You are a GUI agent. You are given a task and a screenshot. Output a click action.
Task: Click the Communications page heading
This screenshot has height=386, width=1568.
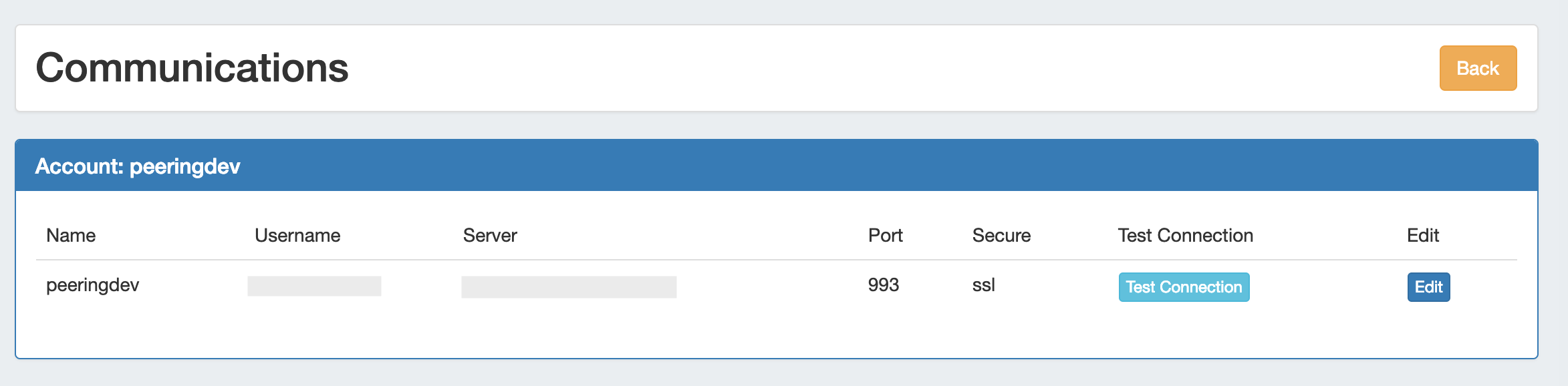[x=192, y=68]
